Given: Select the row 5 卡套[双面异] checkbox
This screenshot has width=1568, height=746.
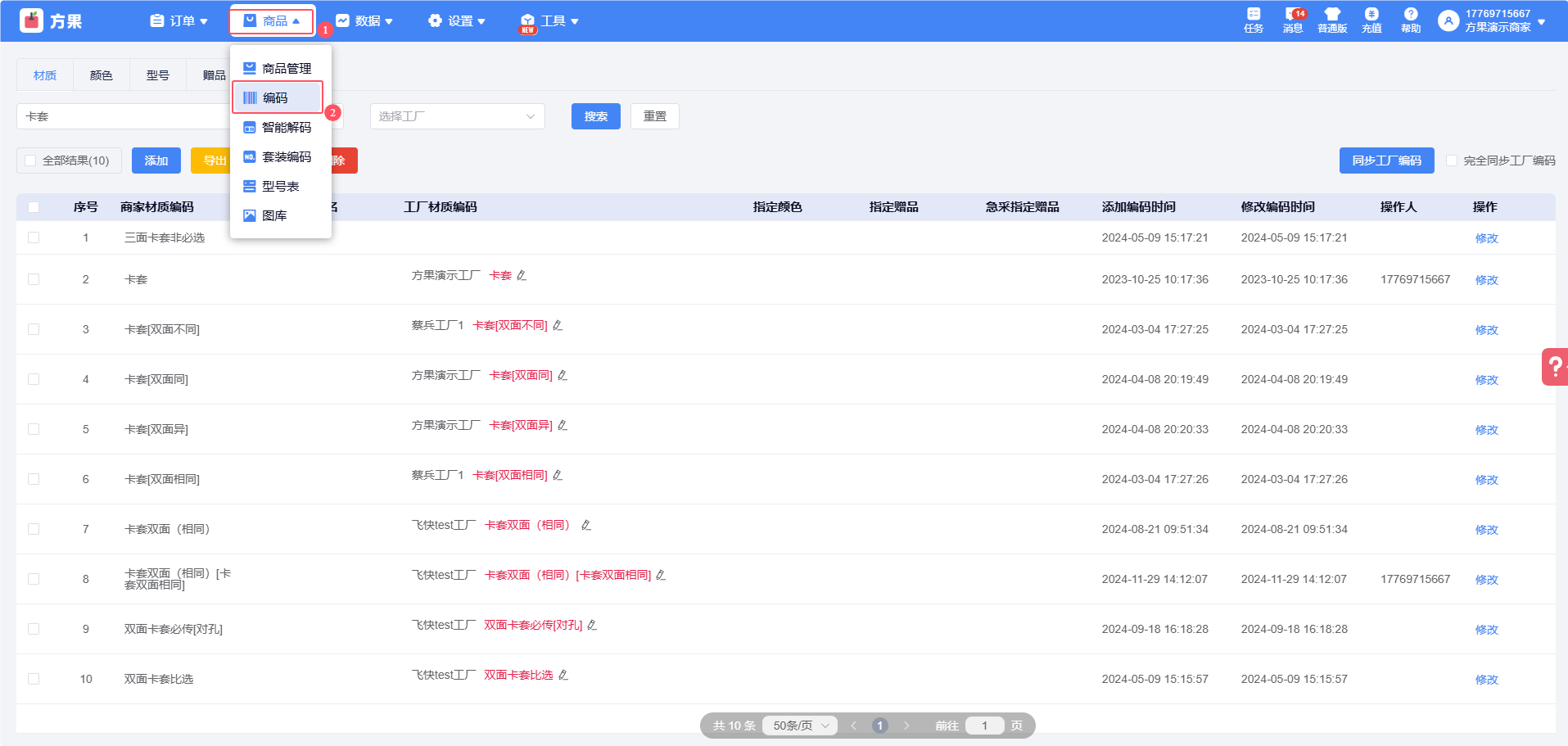Looking at the screenshot, I should [34, 429].
